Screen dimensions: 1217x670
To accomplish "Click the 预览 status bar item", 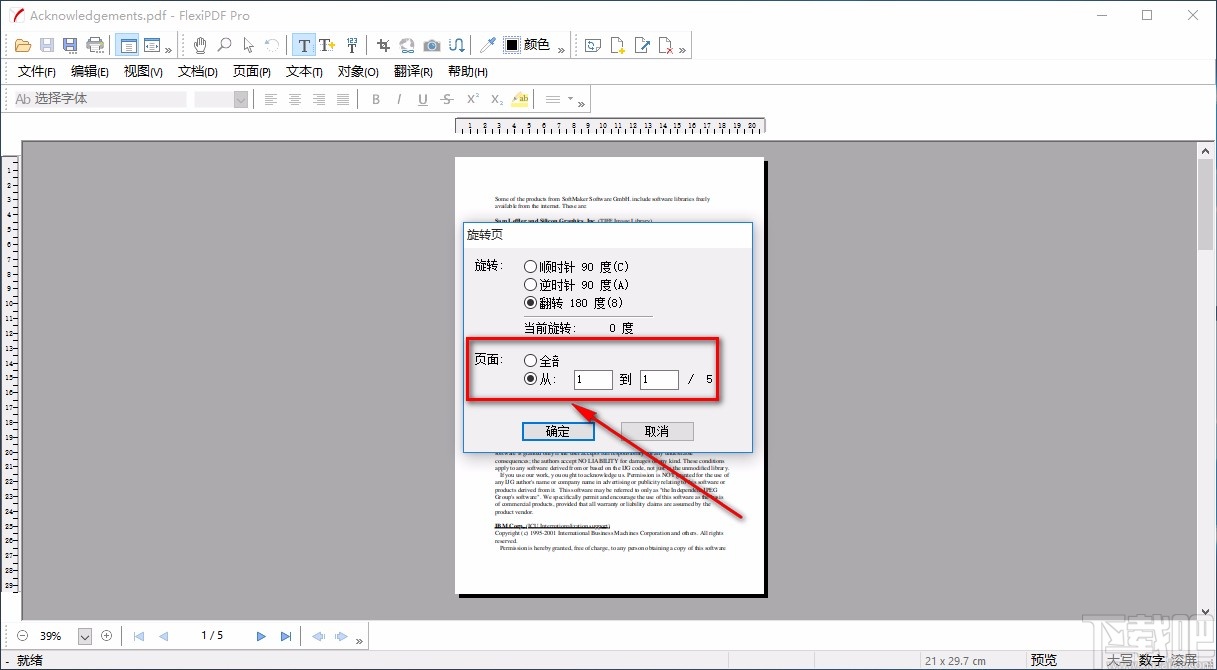I will click(1044, 660).
